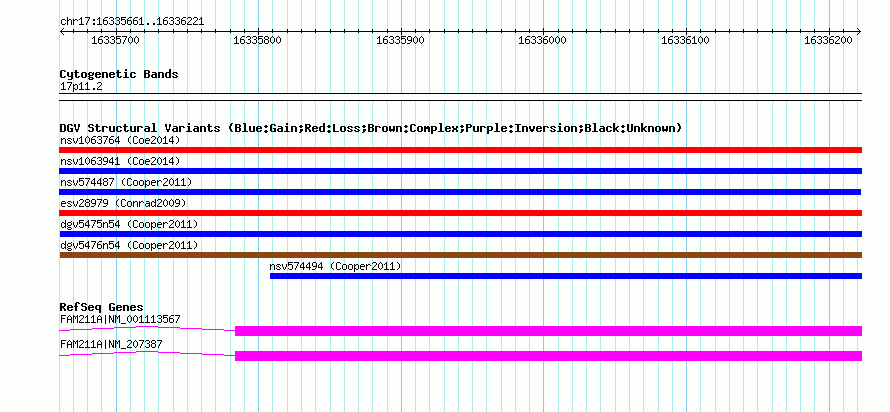890x412 pixels.
Task: Click the ruler's left arrow end
Action: point(62,31)
